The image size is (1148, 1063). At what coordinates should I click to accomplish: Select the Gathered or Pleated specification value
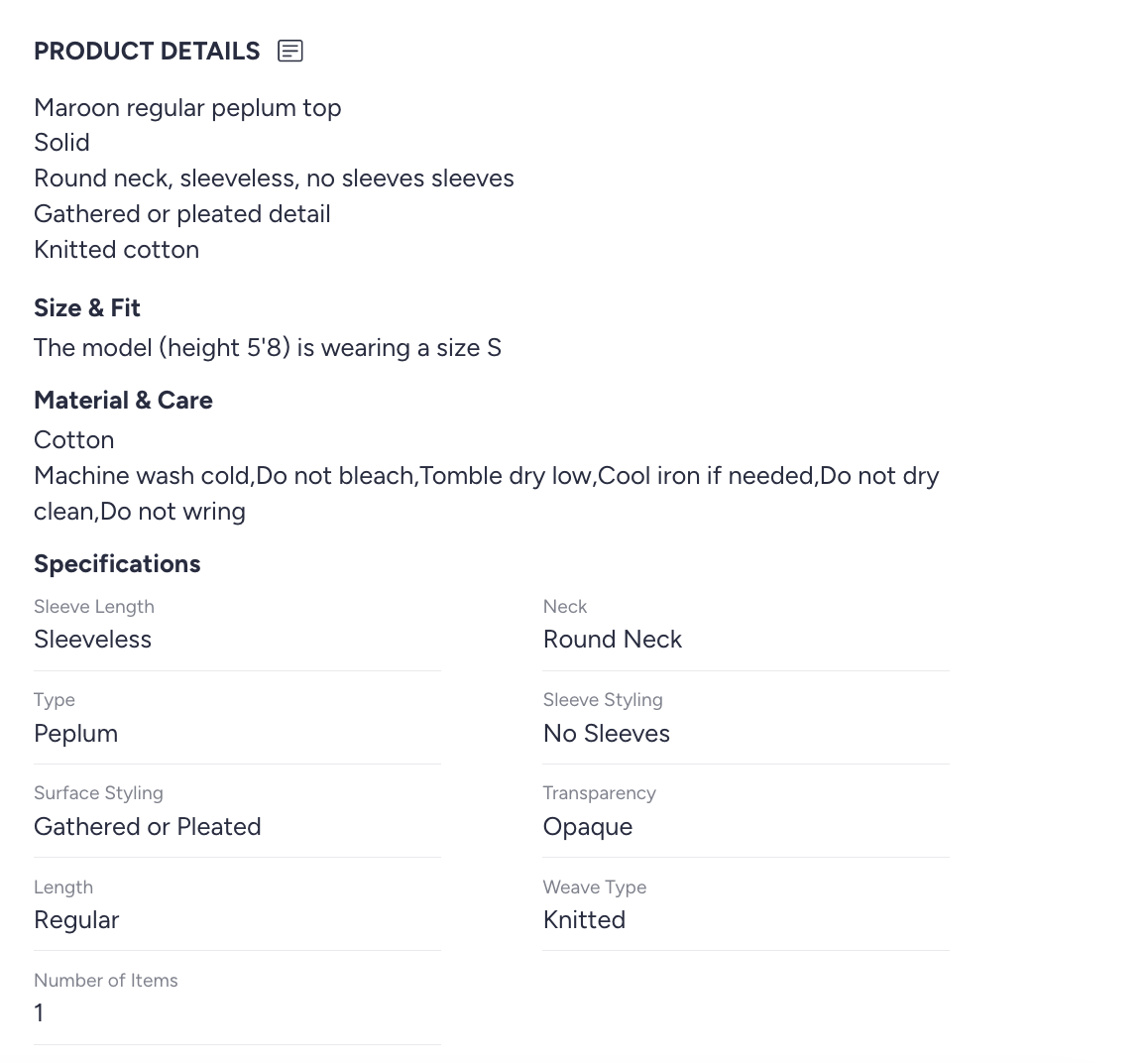point(147,827)
